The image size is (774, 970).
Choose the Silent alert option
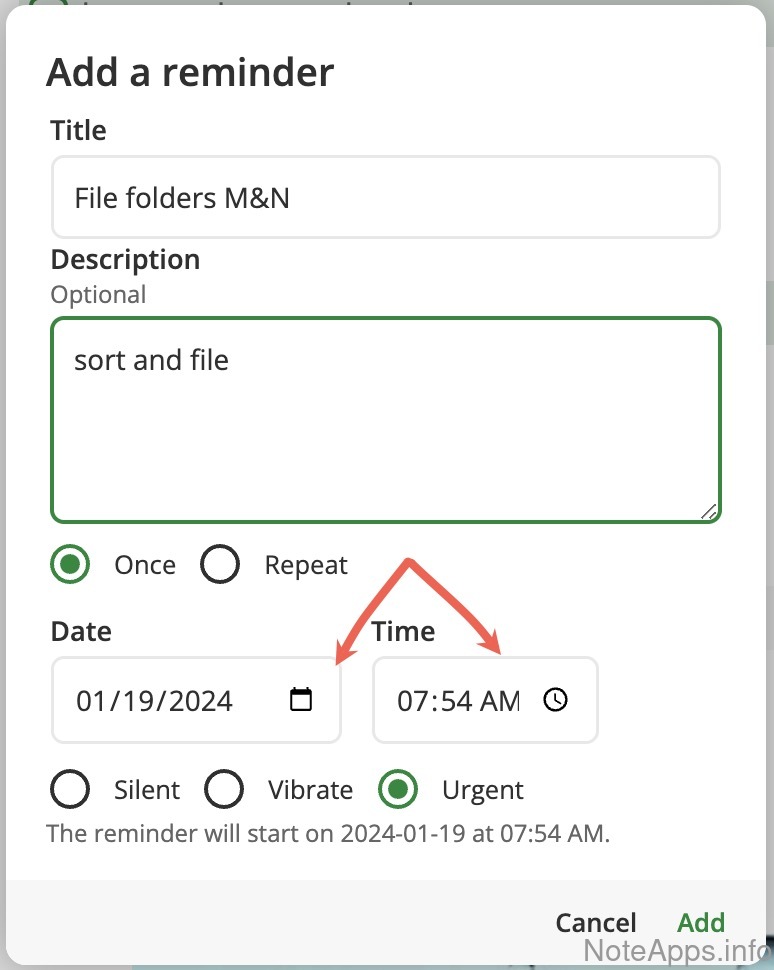click(x=70, y=790)
